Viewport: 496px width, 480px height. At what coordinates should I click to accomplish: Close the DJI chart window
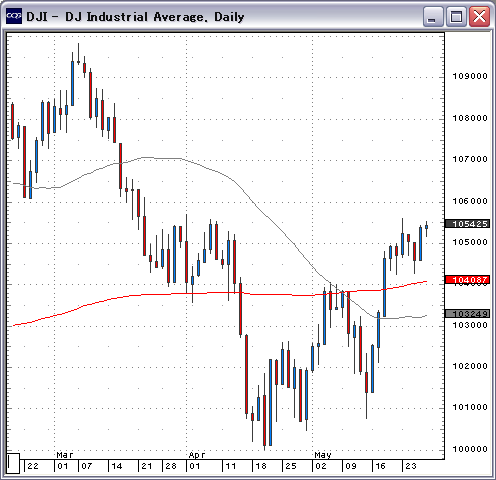coord(479,16)
